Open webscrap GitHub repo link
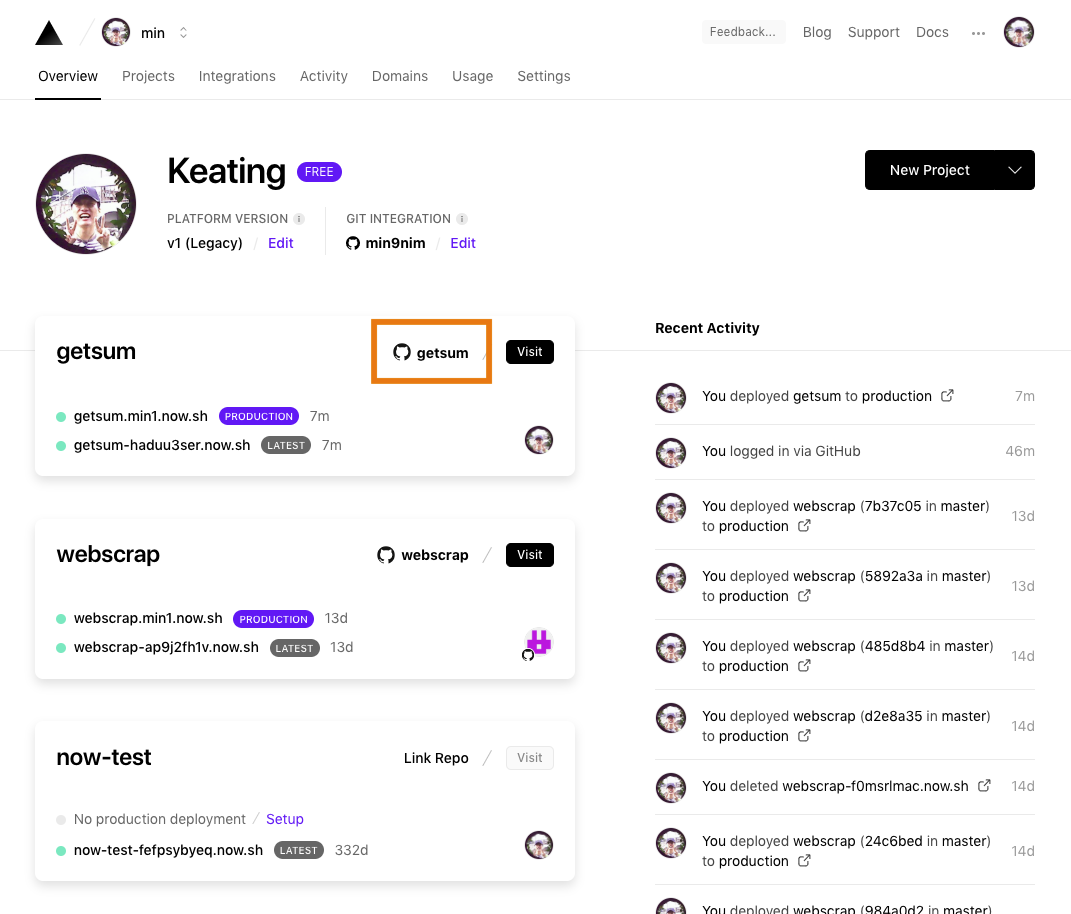The height and width of the screenshot is (914, 1071). (423, 555)
